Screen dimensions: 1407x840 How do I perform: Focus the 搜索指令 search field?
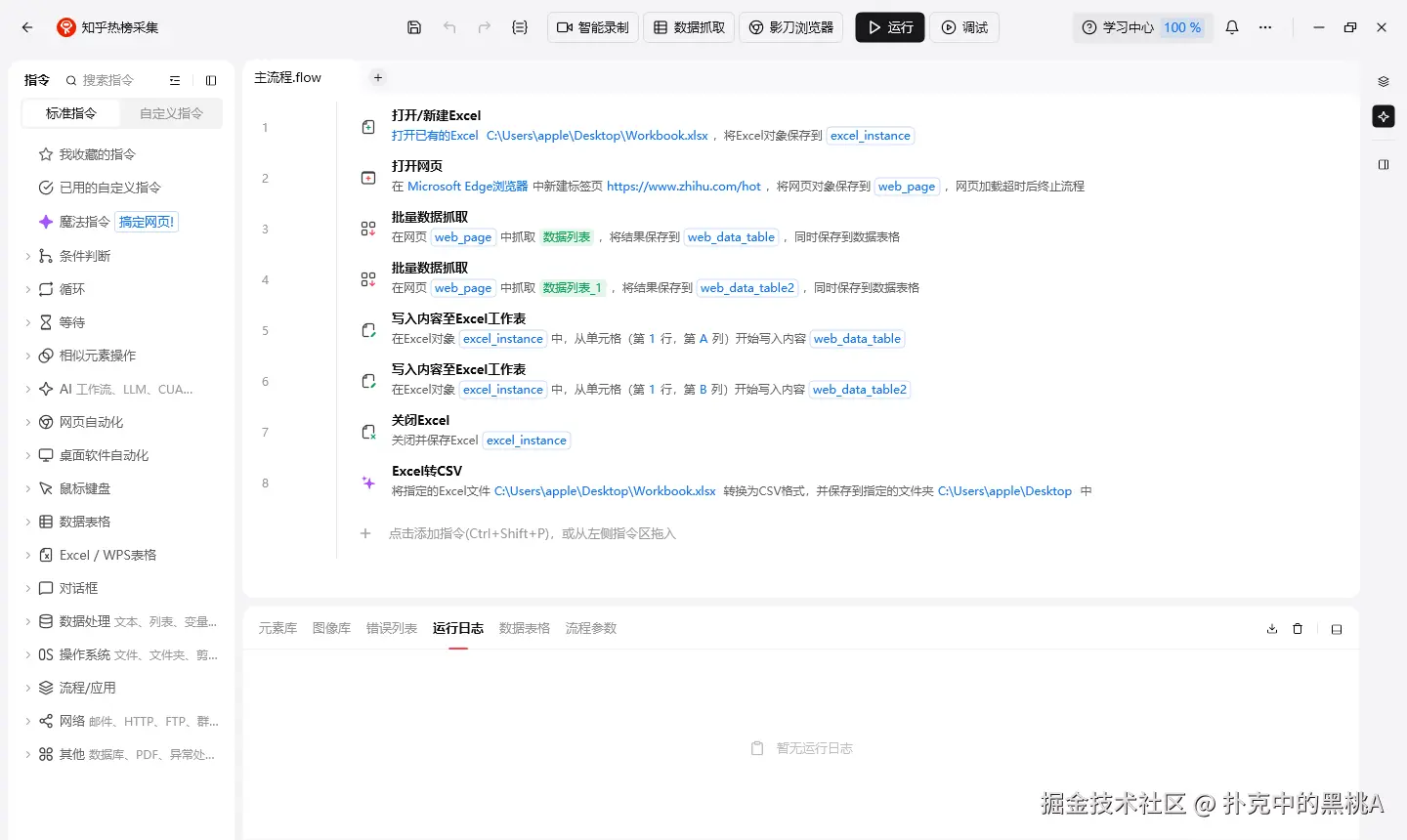(x=107, y=80)
